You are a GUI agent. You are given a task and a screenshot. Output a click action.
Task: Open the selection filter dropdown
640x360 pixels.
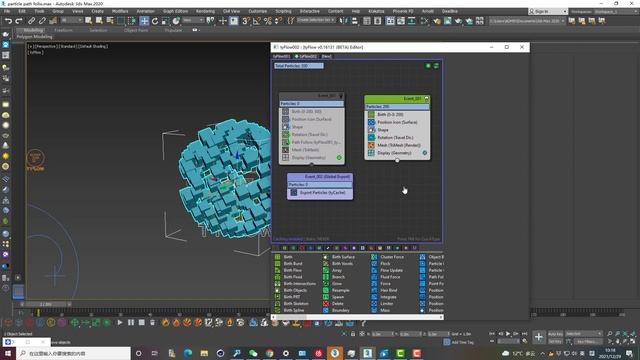point(72,20)
